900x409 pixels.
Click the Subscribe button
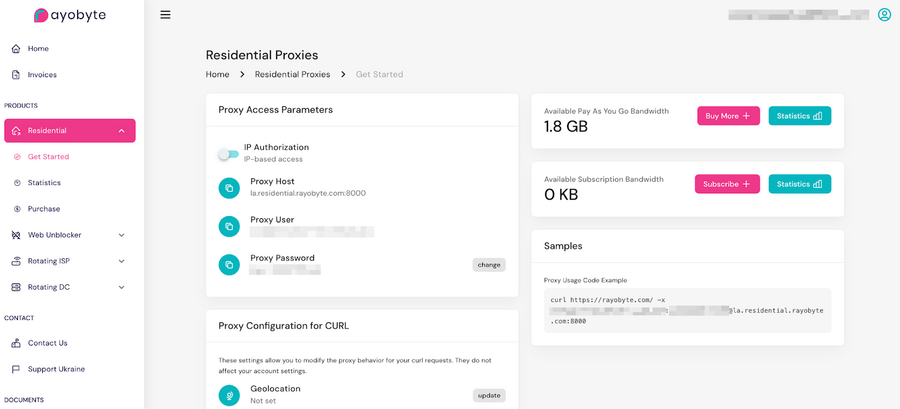pos(727,184)
